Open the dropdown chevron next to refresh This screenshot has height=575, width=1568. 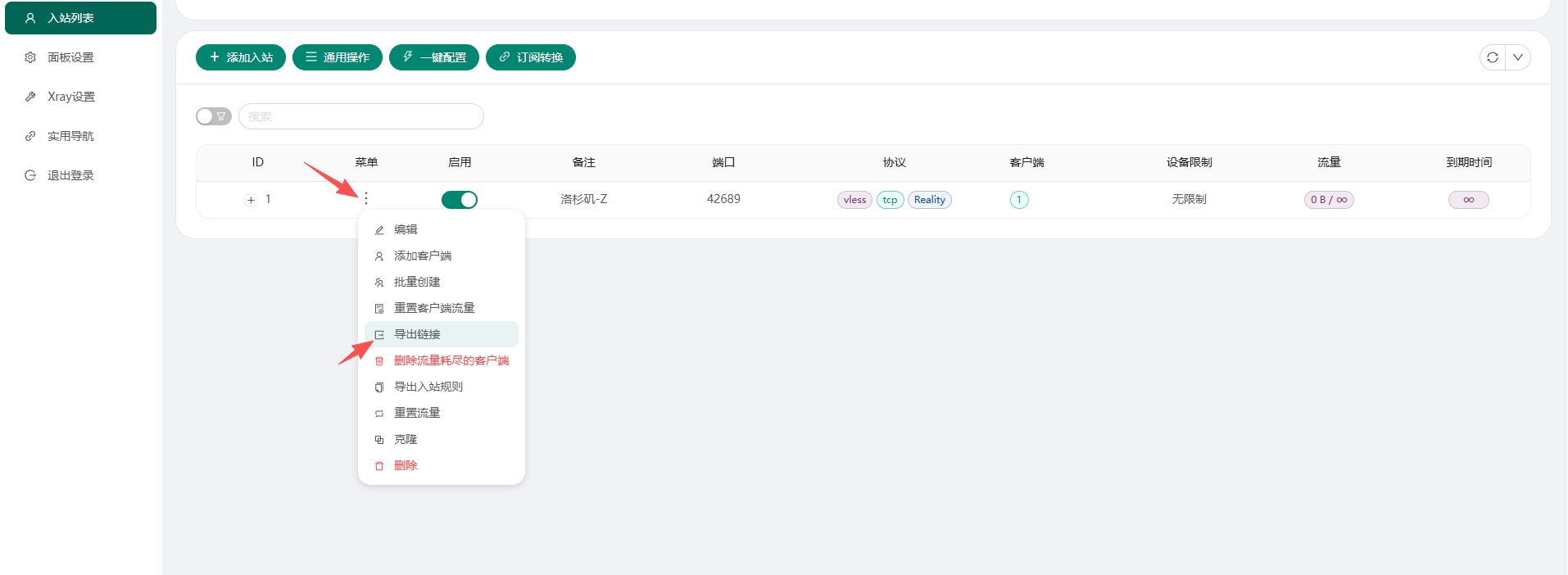coord(1518,57)
